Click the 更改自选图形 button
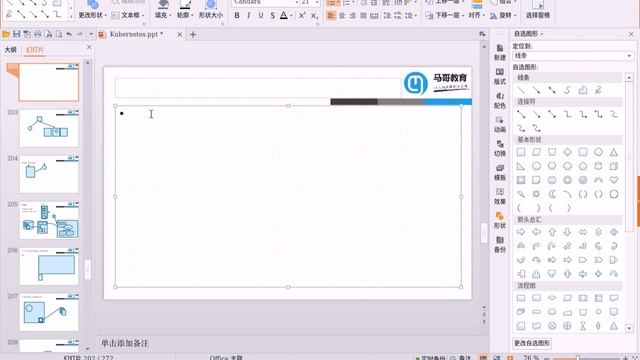Viewport: 640px width, 360px height. [x=532, y=343]
